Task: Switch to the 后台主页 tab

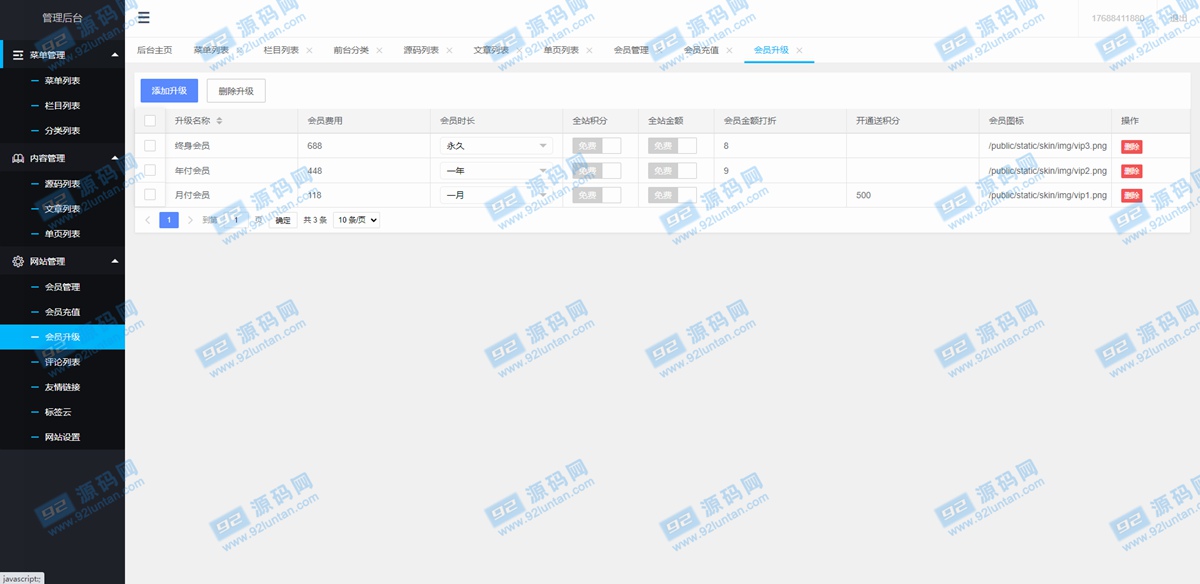Action: point(154,50)
